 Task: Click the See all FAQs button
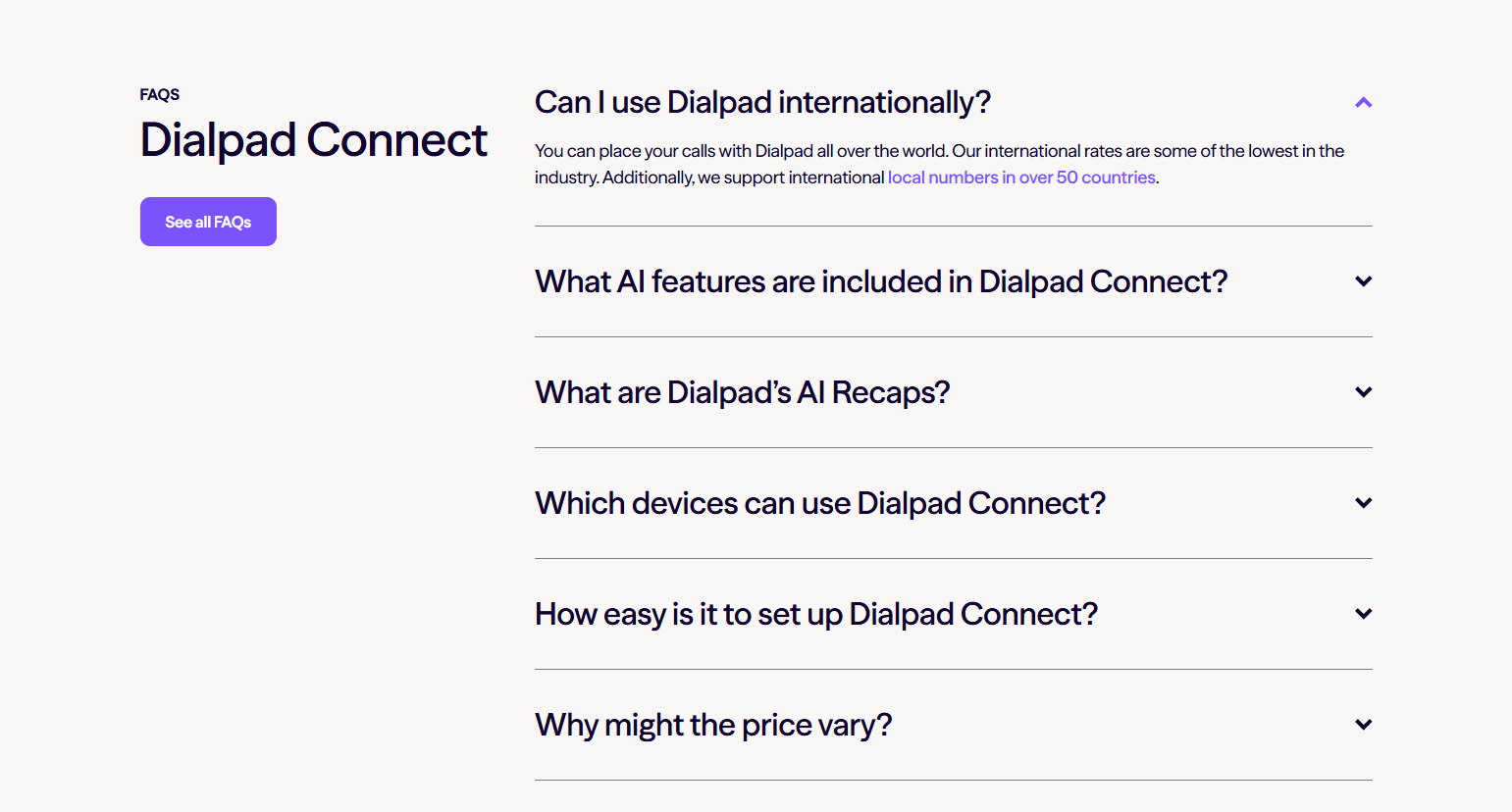point(208,222)
